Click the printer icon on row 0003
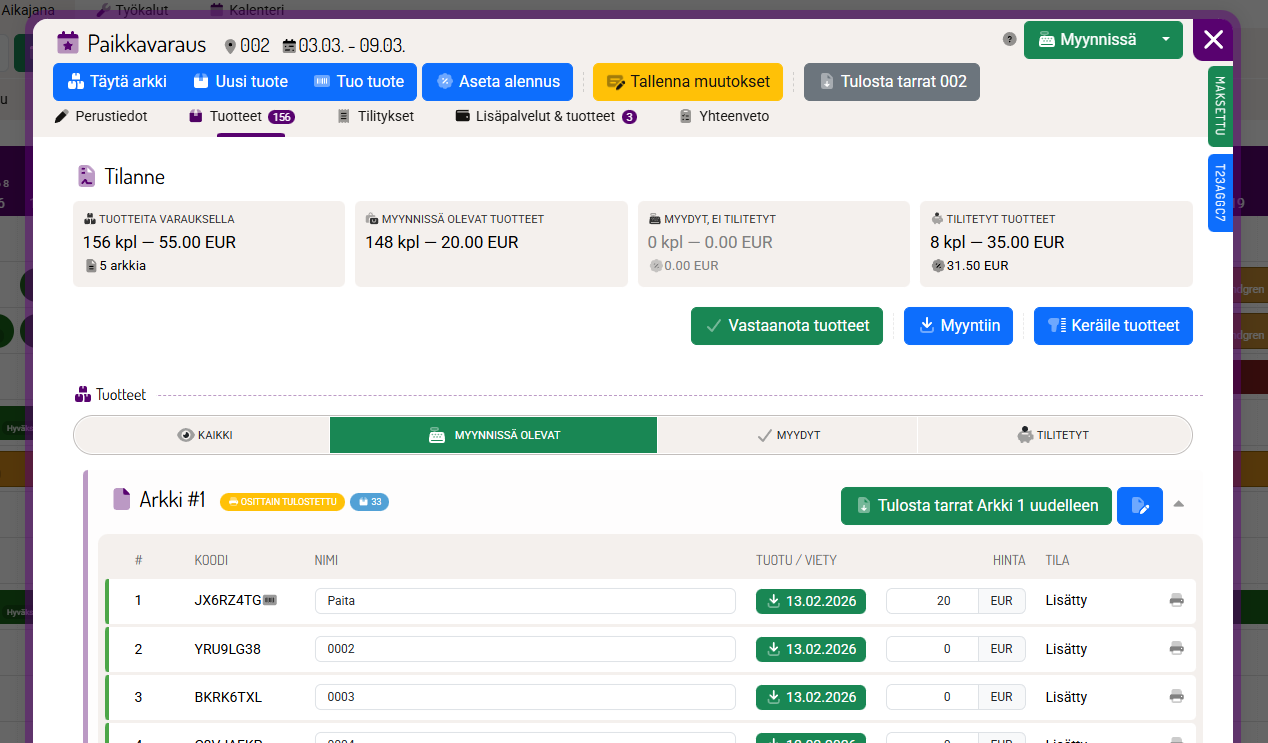This screenshot has height=743, width=1268. (x=1176, y=697)
